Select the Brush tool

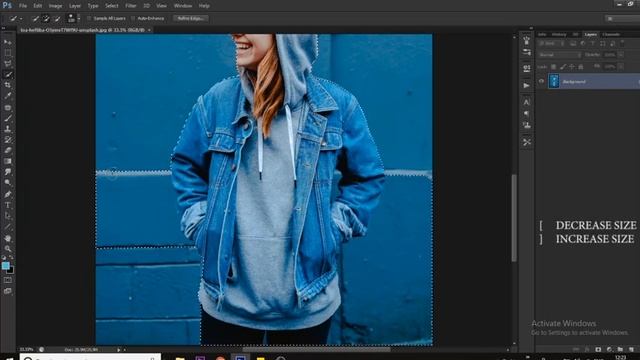[x=8, y=118]
